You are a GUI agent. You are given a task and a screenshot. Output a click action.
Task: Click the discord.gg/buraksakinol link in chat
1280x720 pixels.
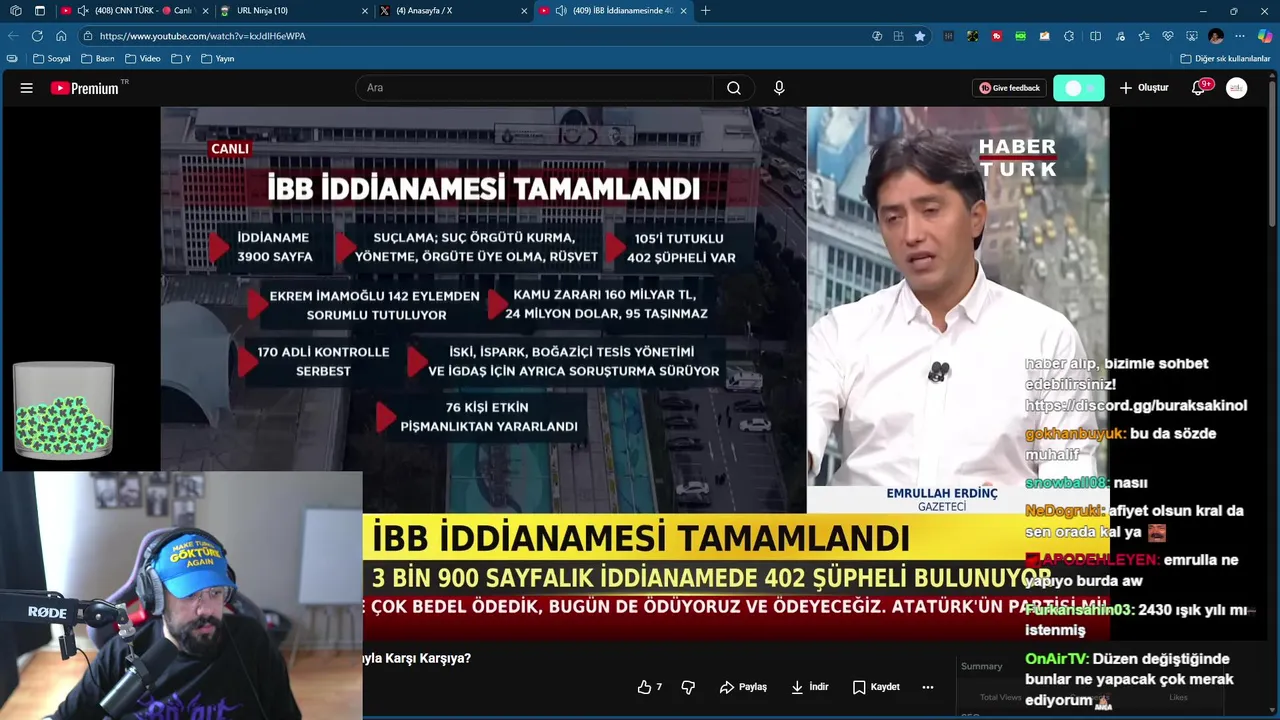[x=1136, y=405]
